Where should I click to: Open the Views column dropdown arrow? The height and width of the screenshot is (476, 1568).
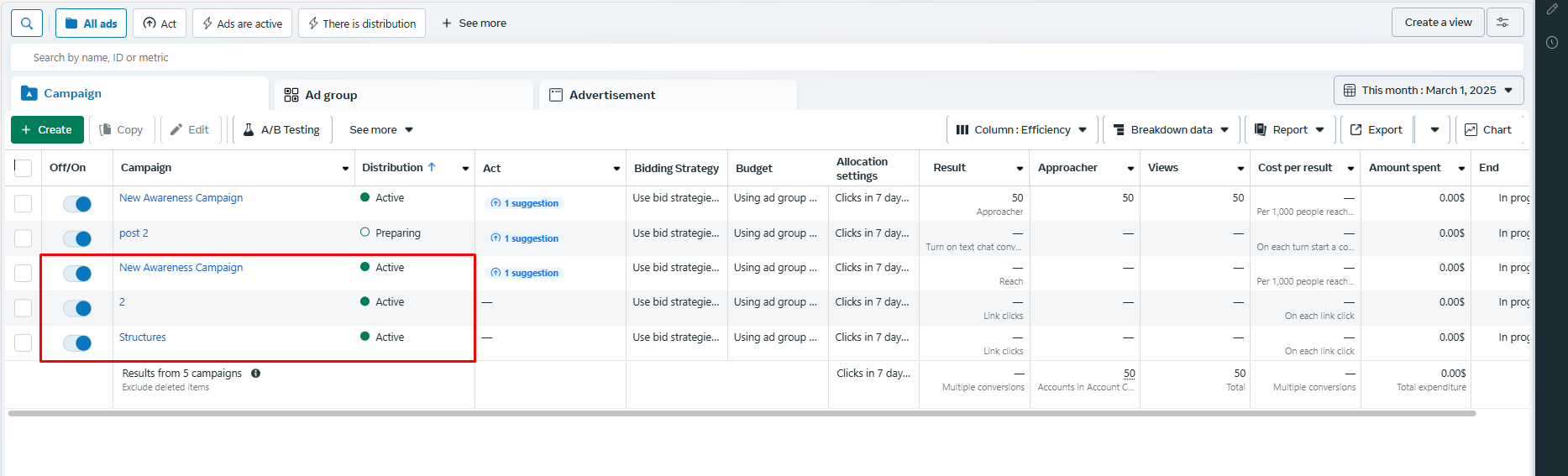[x=1240, y=169]
